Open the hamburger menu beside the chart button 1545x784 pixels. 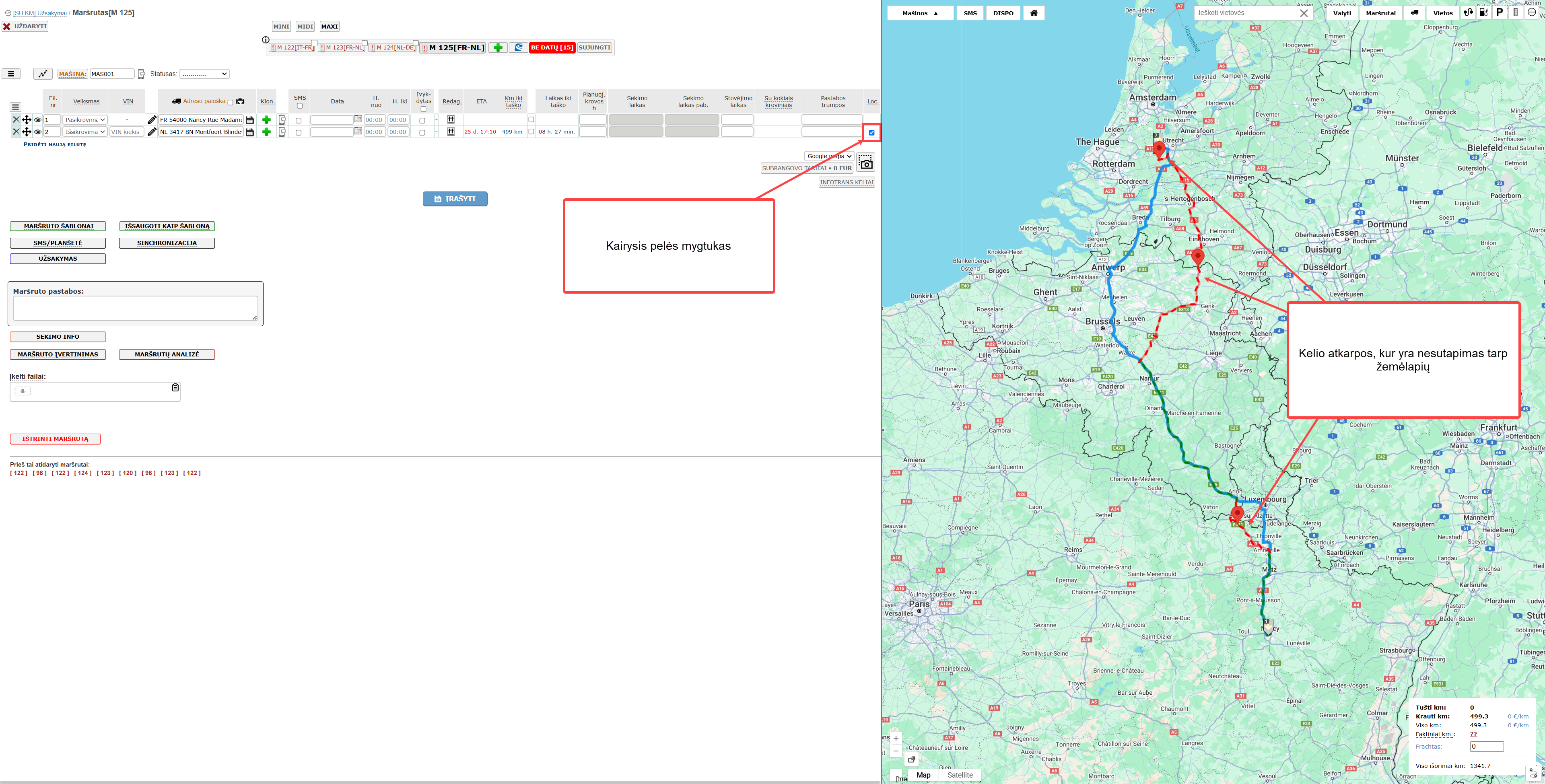tap(11, 74)
